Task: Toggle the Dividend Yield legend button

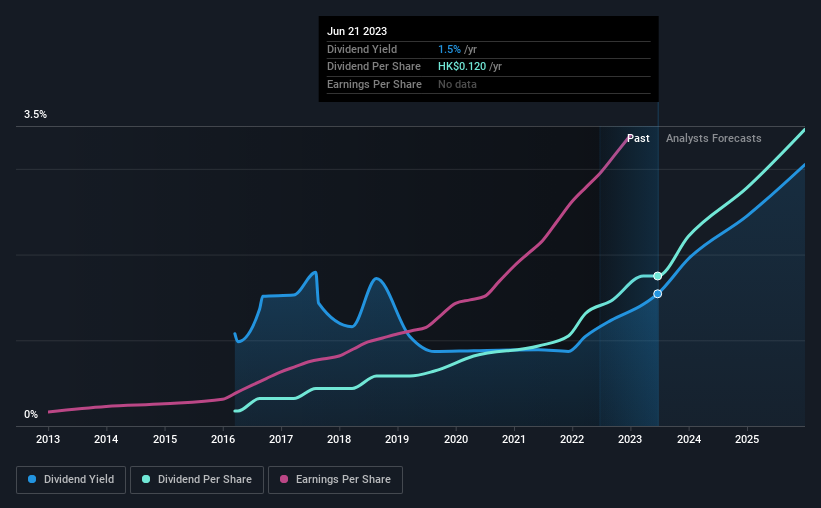Action: coord(71,480)
